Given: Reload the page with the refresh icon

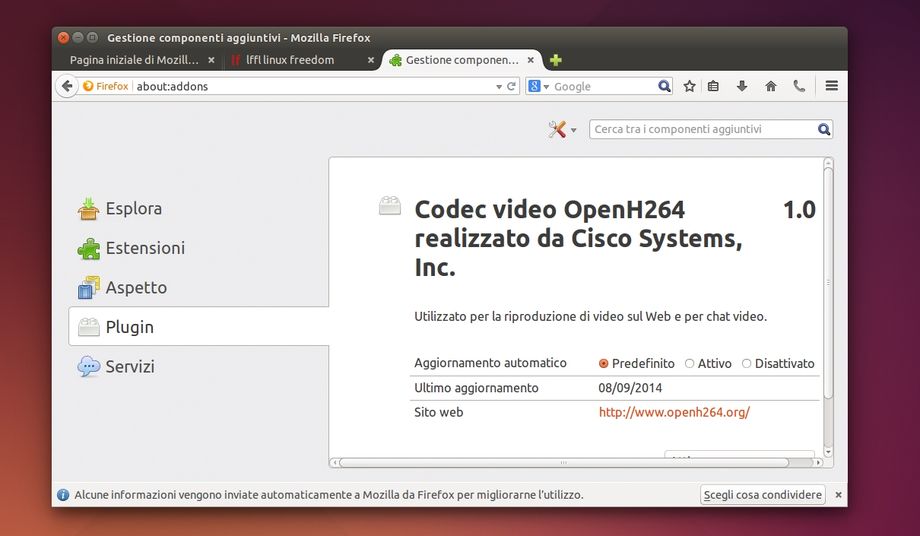Looking at the screenshot, I should (511, 86).
